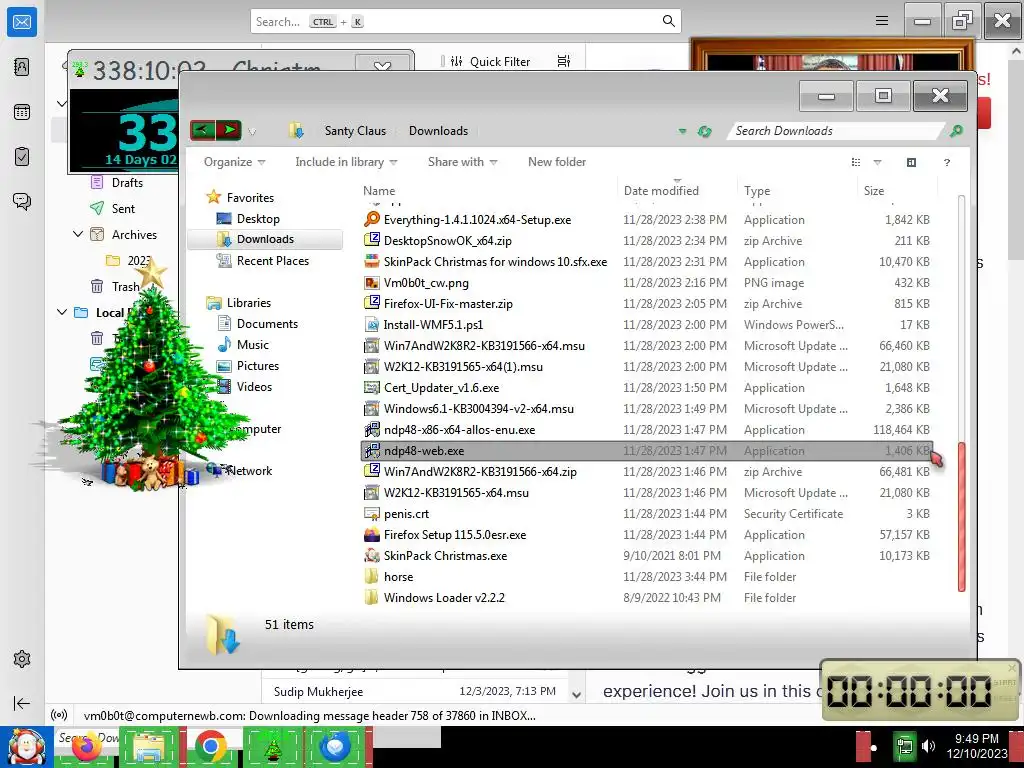Select Vm0b0t_cw.png file icon
This screenshot has width=1024, height=768.
click(x=372, y=283)
